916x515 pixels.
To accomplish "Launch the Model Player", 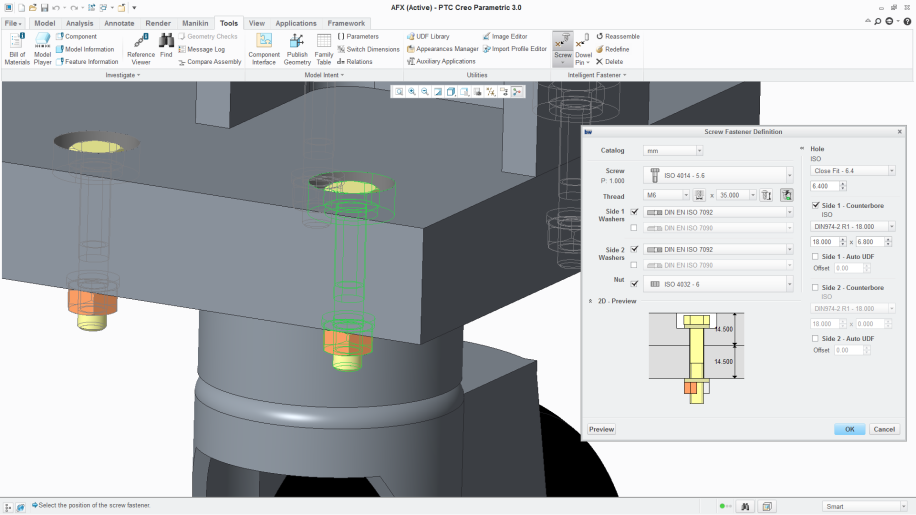I will click(x=43, y=48).
